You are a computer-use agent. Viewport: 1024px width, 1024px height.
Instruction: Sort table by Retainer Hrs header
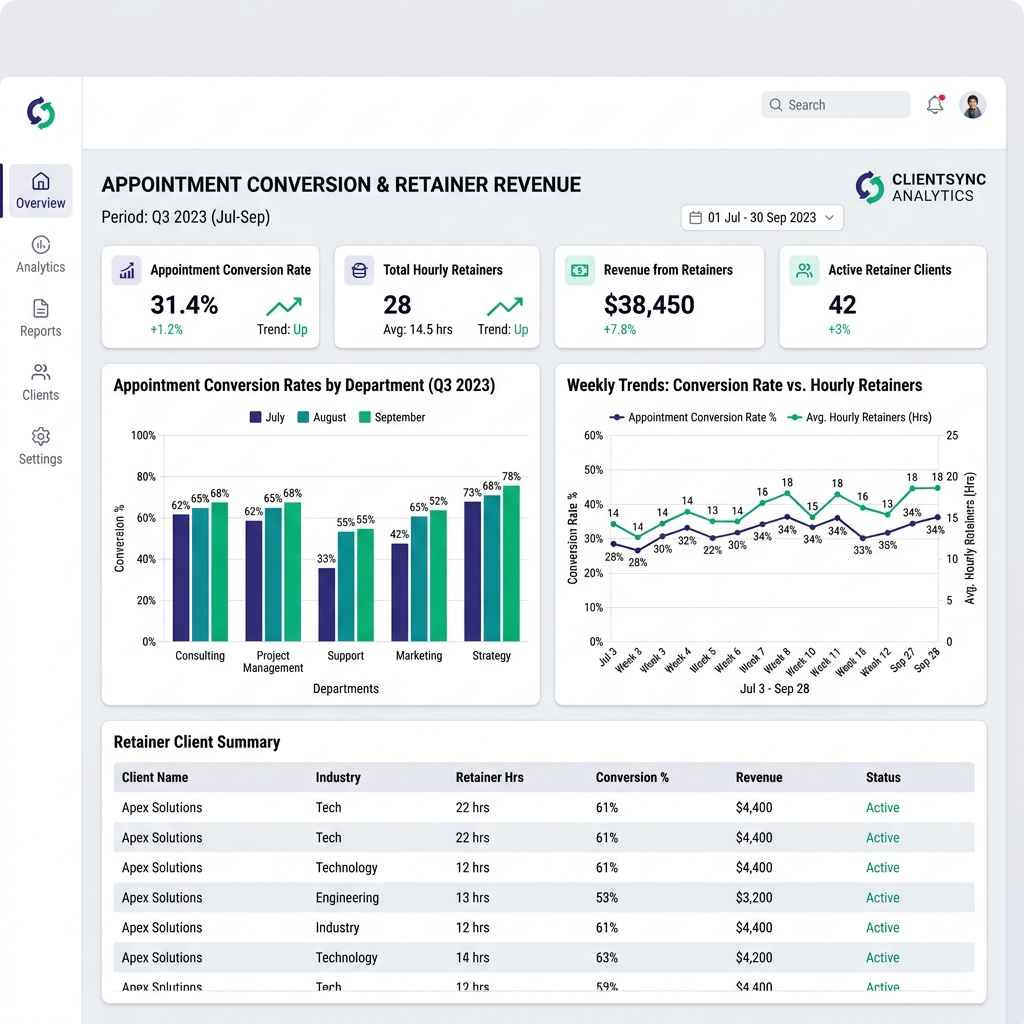(489, 777)
